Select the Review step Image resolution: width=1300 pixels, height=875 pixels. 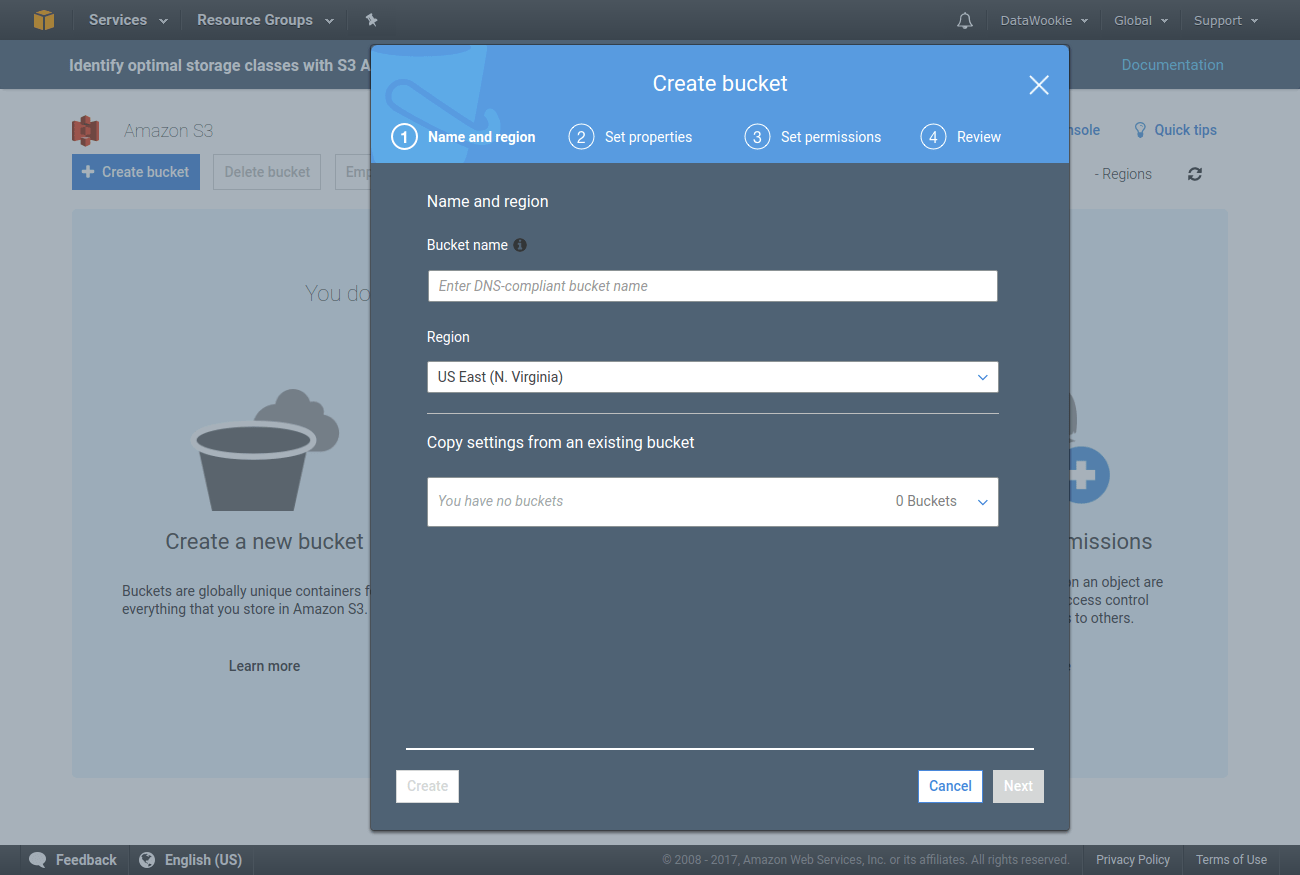click(x=960, y=137)
